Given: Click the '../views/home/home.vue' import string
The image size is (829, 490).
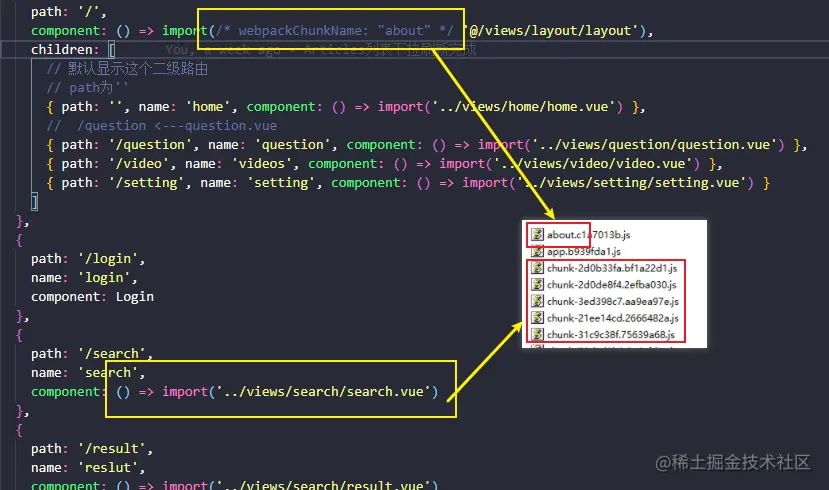Looking at the screenshot, I should [523, 107].
